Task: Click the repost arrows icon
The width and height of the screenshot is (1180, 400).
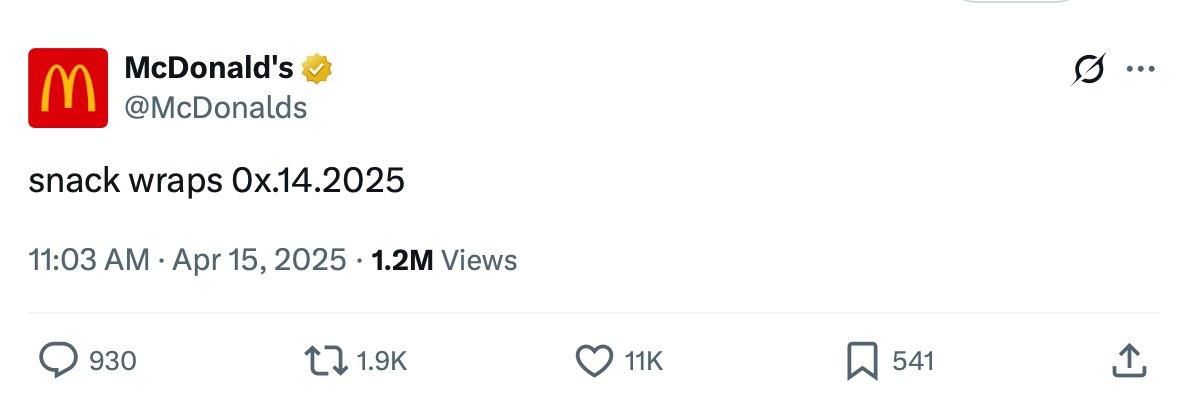Action: [x=329, y=361]
